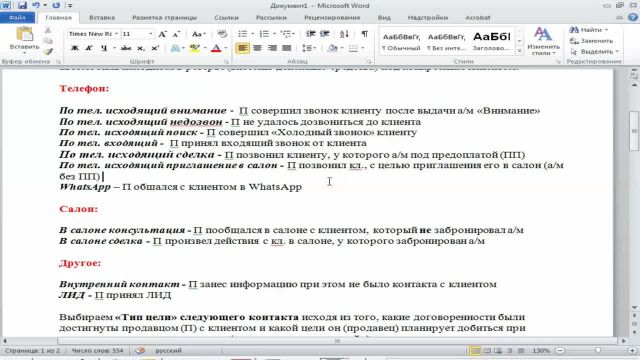Increase paragraph indent

click(x=325, y=34)
